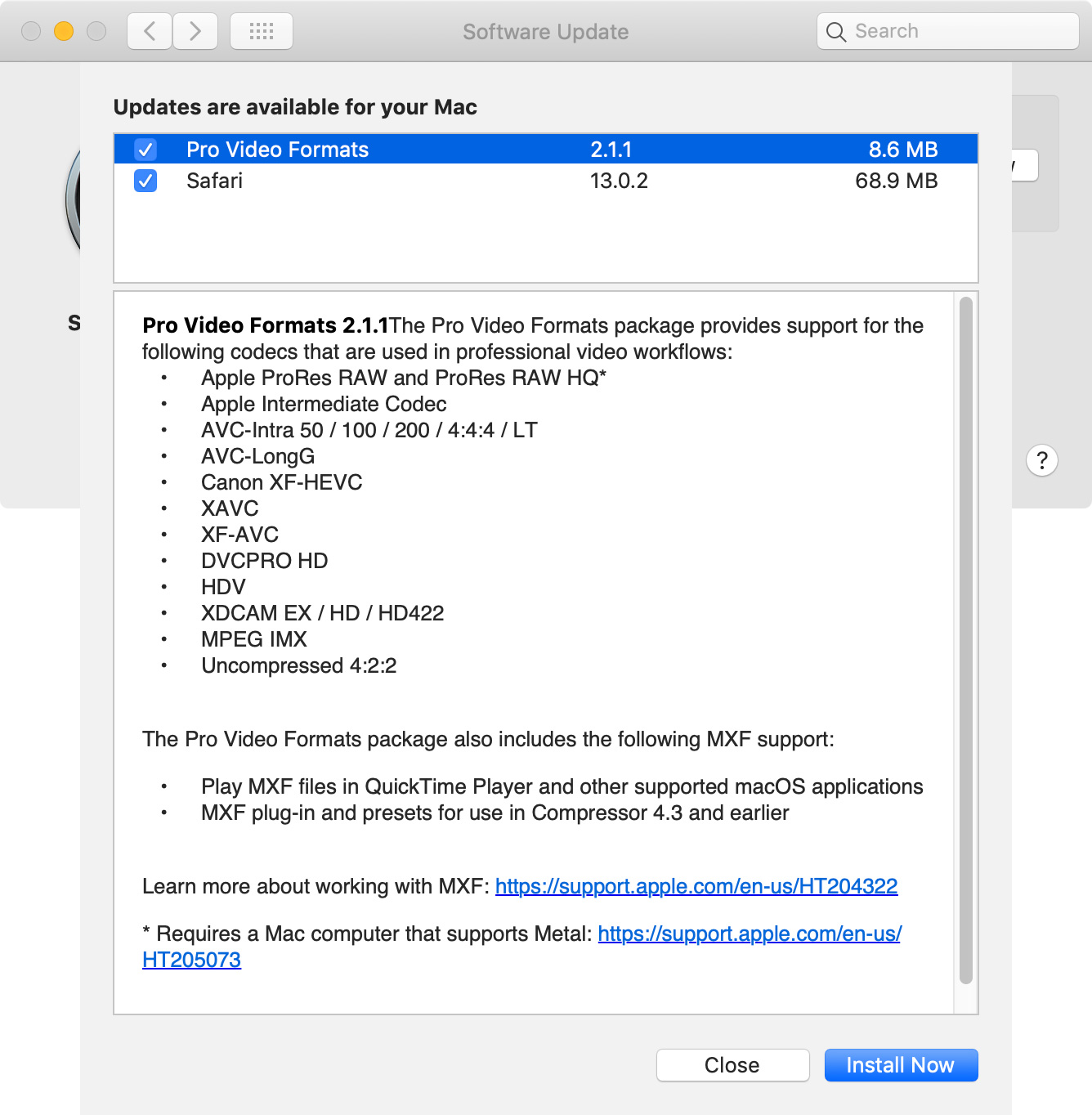
Task: Click 'XAVC' list item
Action: point(230,508)
